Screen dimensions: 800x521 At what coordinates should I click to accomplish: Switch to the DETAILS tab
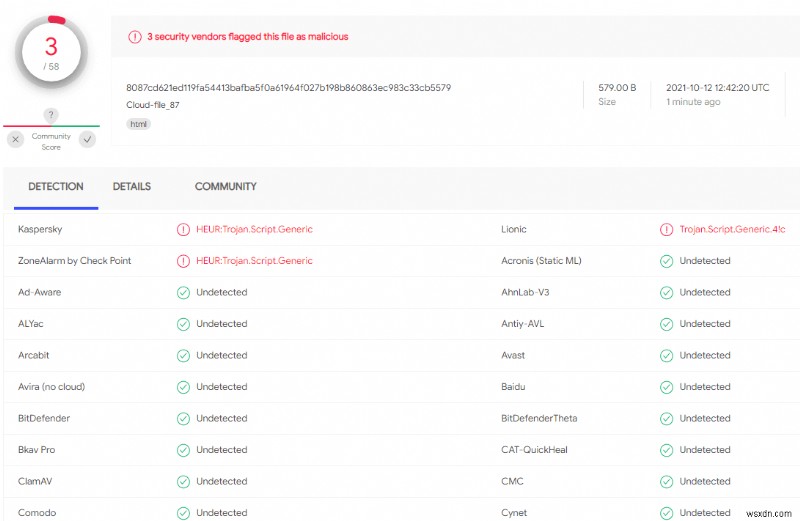[132, 187]
